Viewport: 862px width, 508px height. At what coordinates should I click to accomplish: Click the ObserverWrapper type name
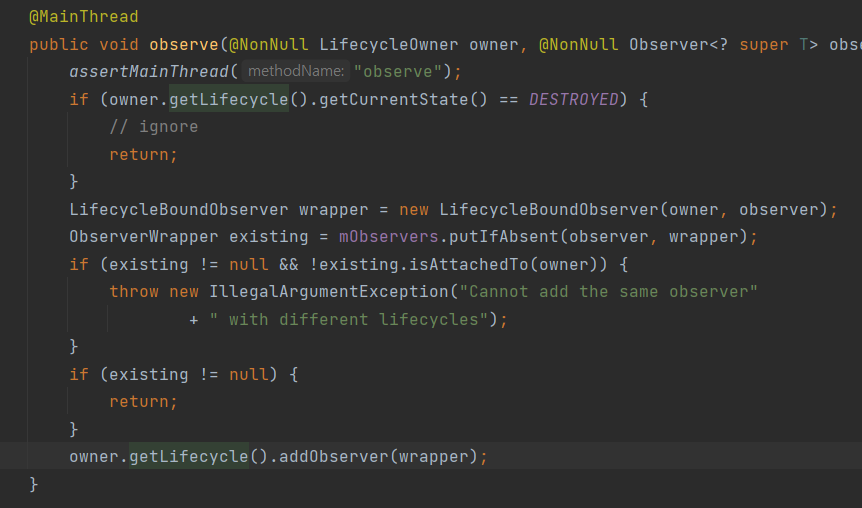(143, 237)
